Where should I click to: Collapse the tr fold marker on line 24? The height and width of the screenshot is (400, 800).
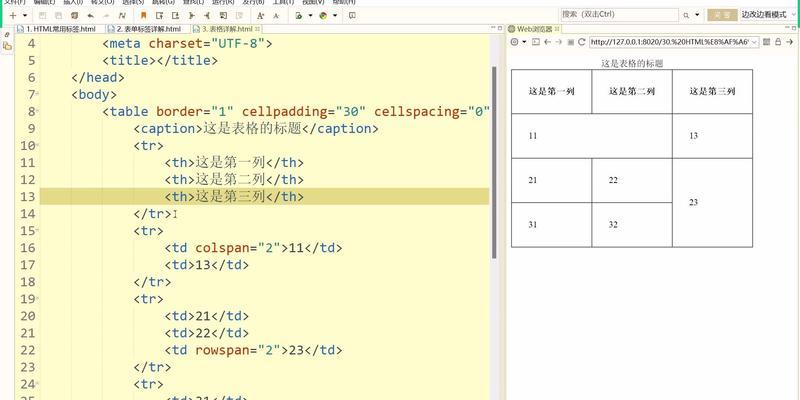[x=38, y=384]
